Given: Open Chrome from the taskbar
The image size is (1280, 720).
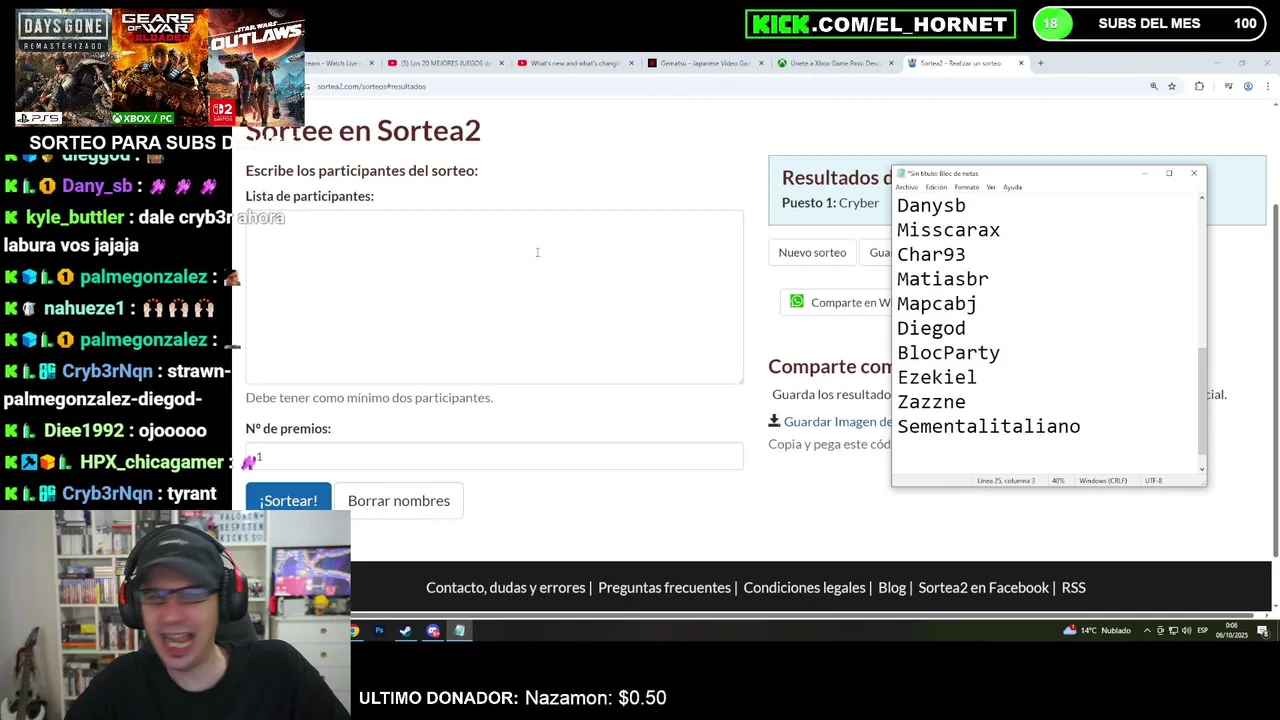Looking at the screenshot, I should [x=354, y=631].
